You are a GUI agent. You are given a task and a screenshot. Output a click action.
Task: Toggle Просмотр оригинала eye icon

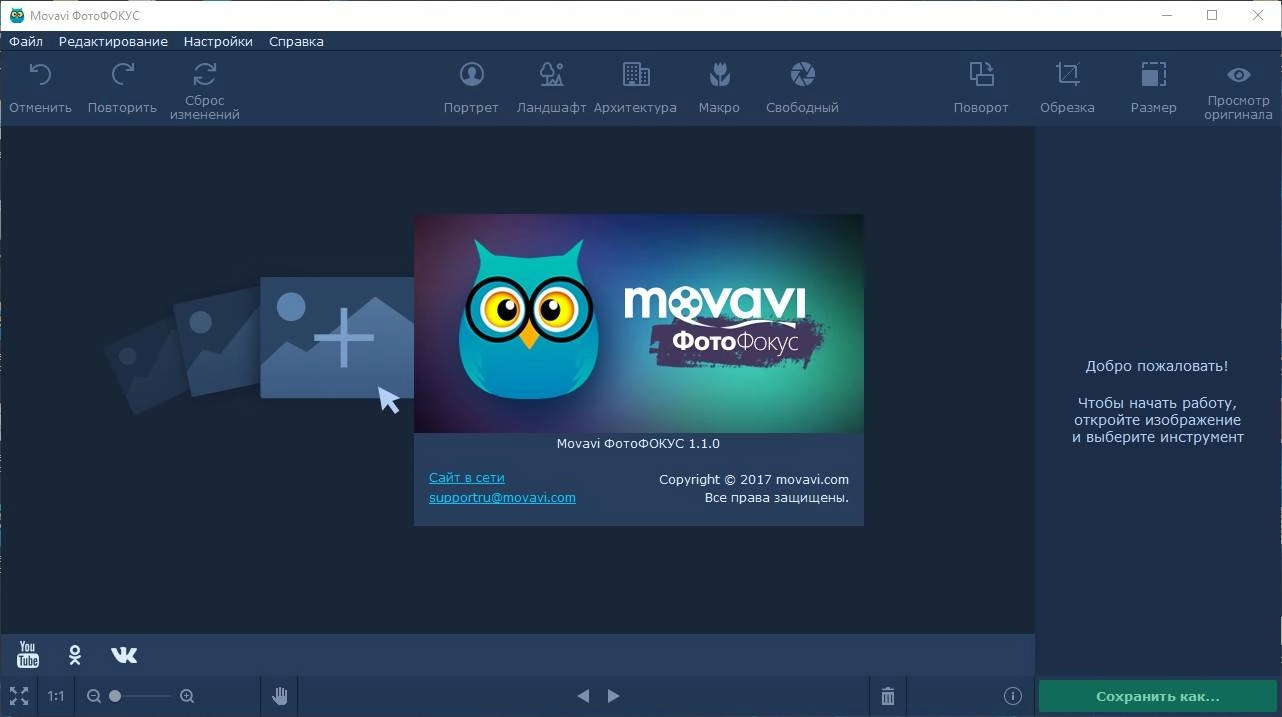pos(1238,75)
